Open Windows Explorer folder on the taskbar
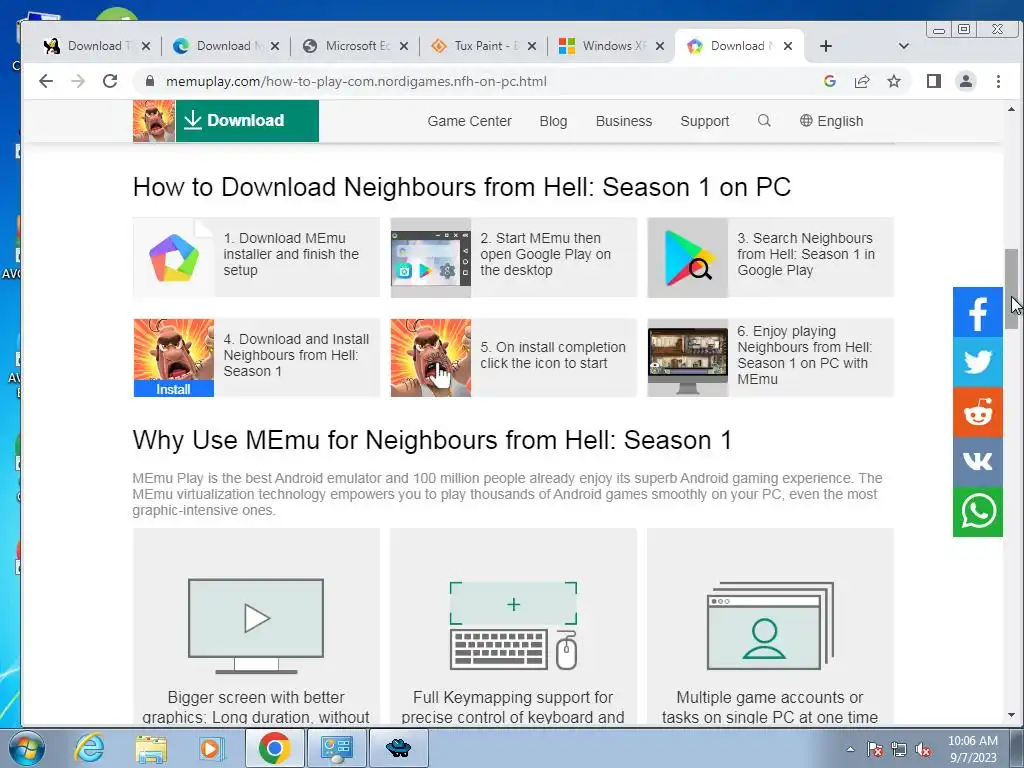Image resolution: width=1024 pixels, height=768 pixels. 151,748
